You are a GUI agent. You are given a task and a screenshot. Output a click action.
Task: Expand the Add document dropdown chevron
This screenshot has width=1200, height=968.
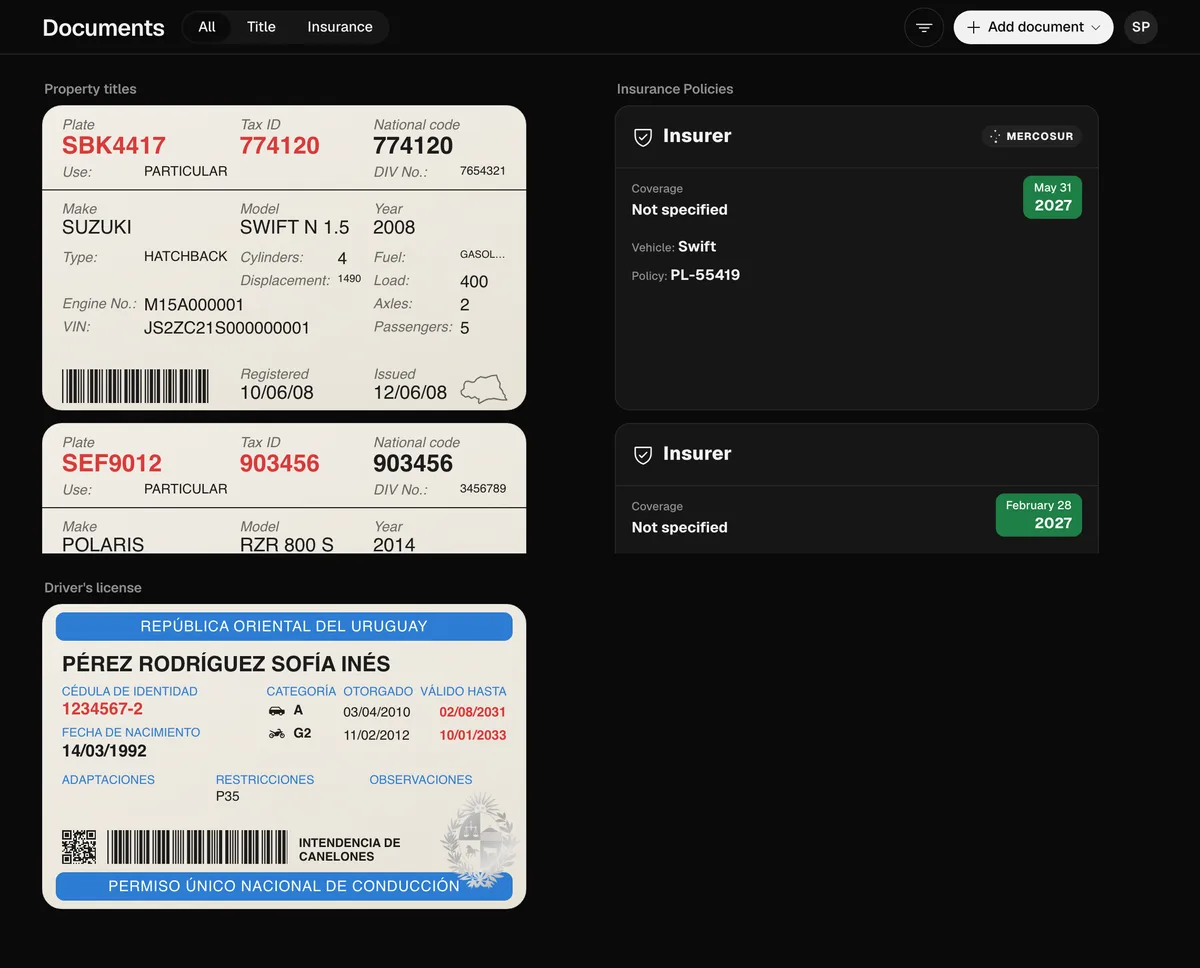(1096, 27)
